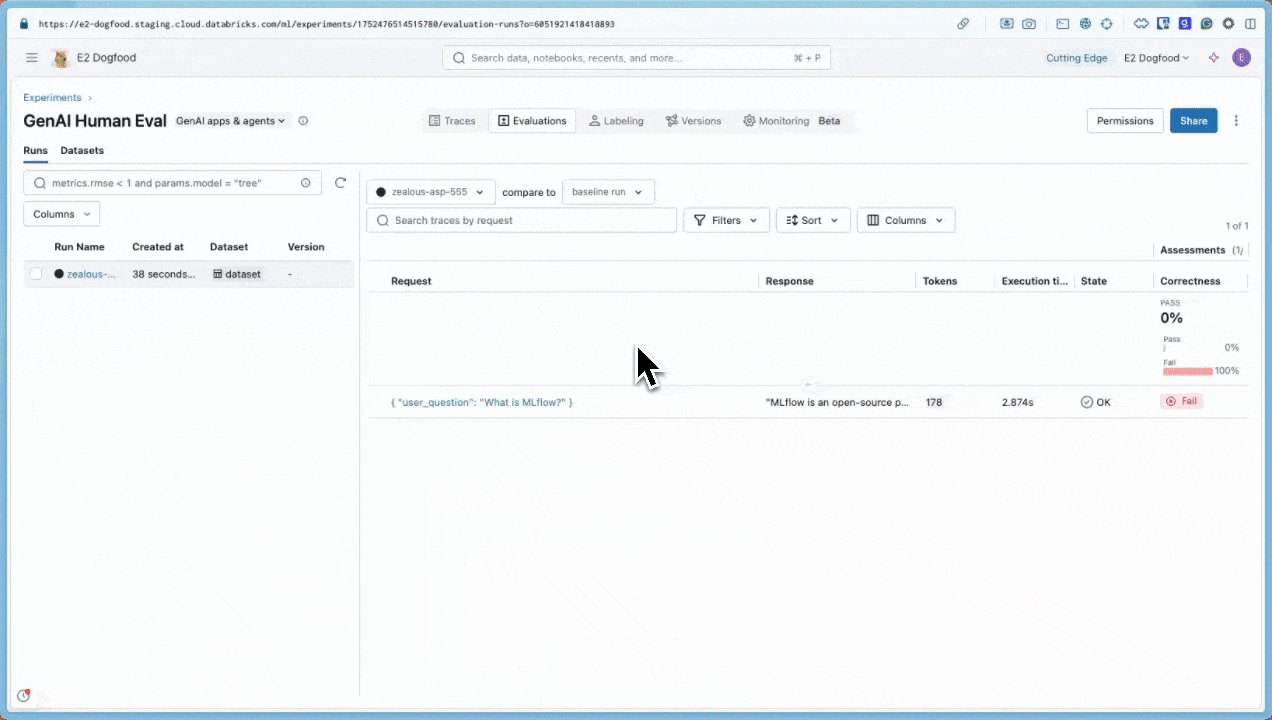Click the dataset cell in runs table
The width and height of the screenshot is (1272, 720).
(237, 274)
